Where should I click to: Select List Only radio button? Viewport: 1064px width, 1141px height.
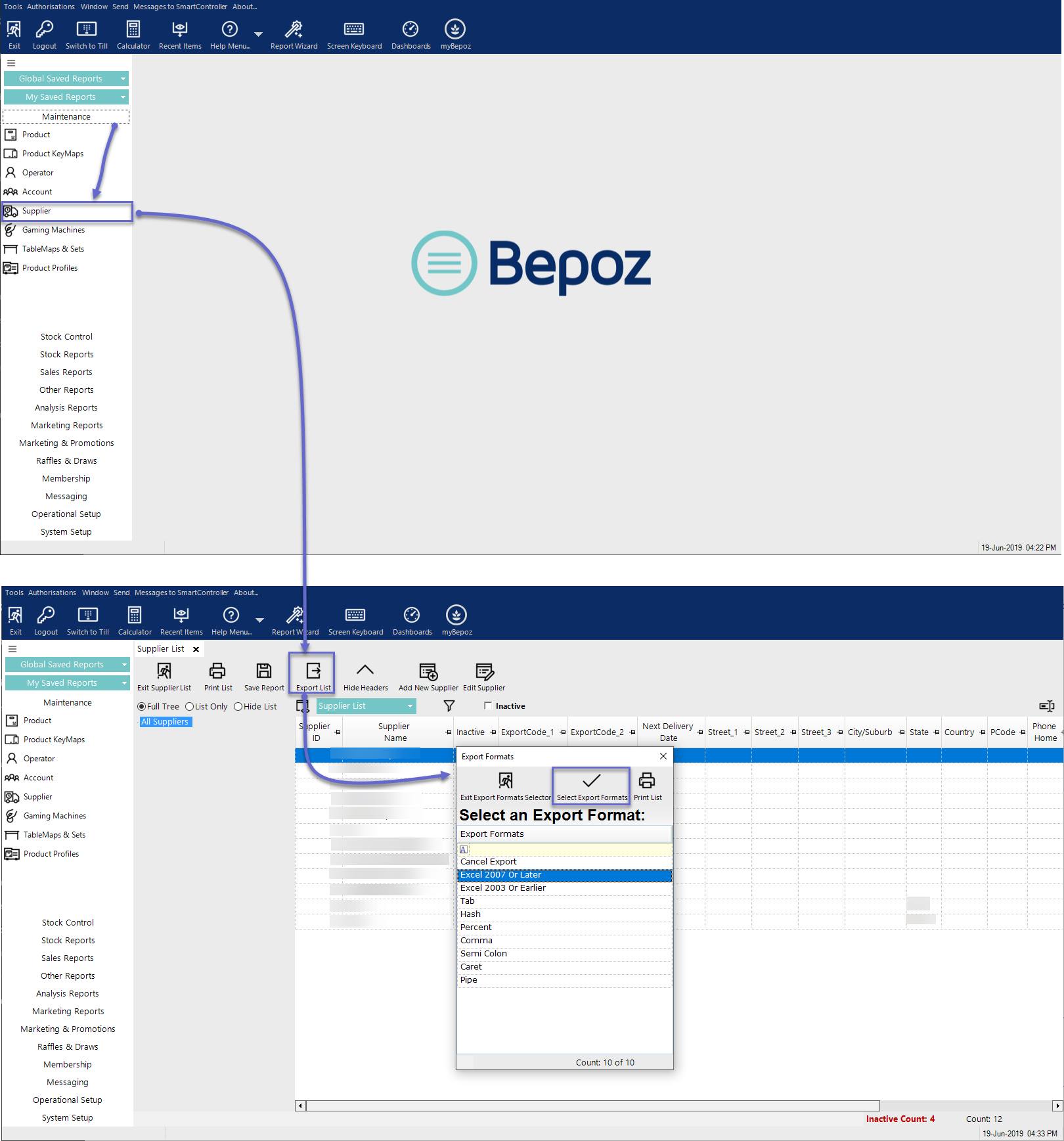point(189,707)
